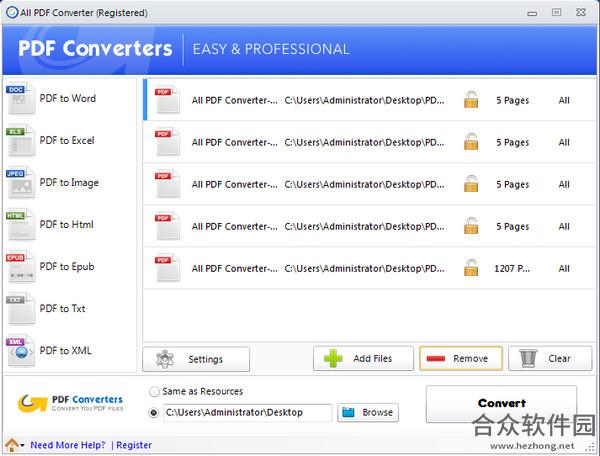Click '5 Pages' in the second file row
This screenshot has width=600, height=456.
tap(513, 142)
